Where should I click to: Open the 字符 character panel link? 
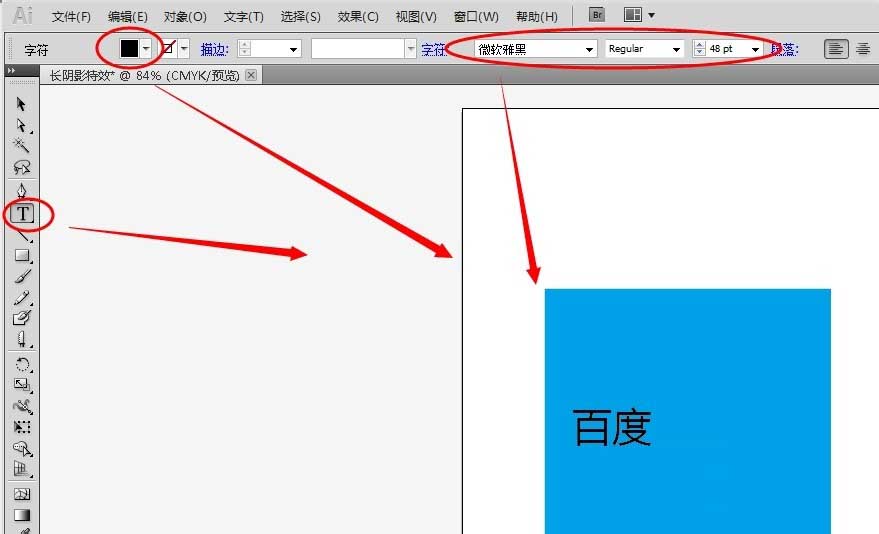(433, 49)
